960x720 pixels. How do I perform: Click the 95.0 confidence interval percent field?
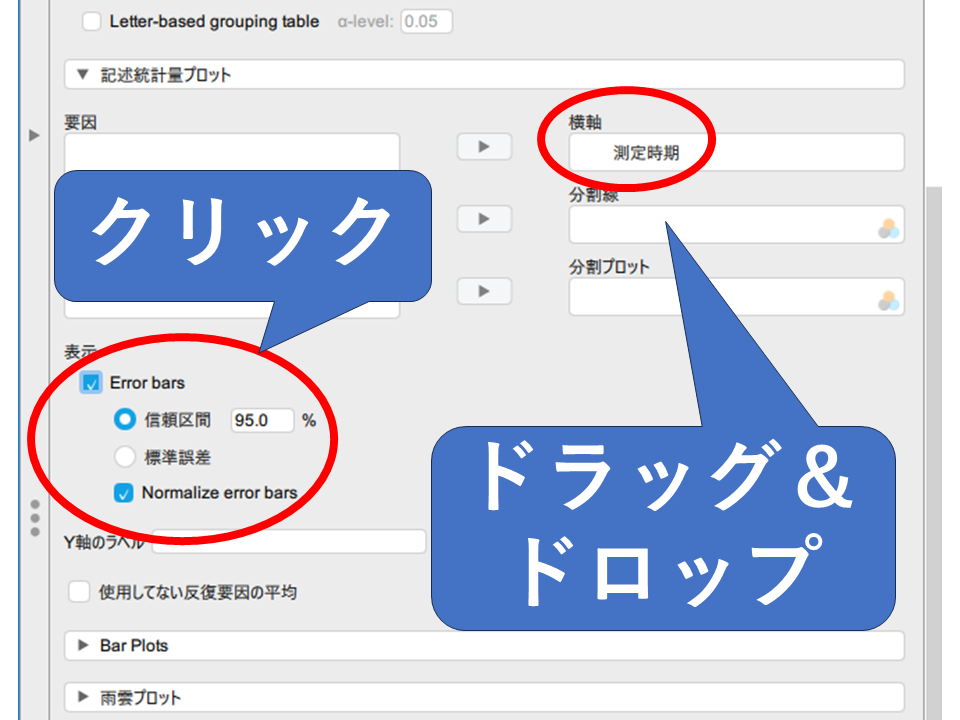click(x=262, y=421)
